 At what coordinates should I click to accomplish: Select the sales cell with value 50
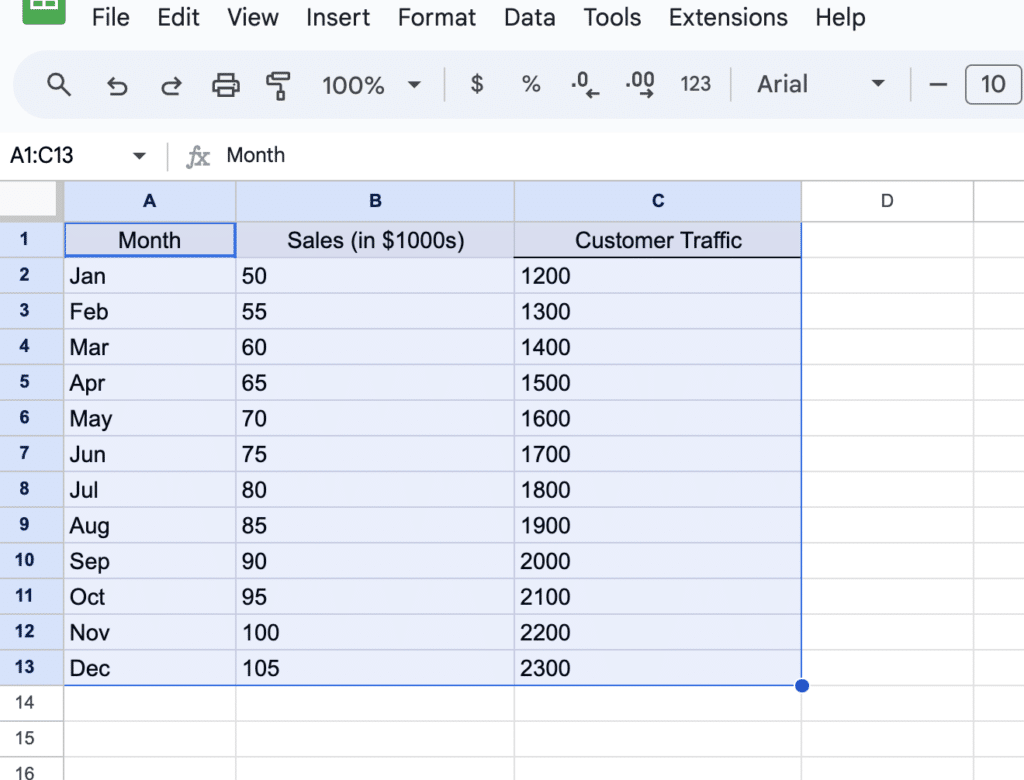375,276
